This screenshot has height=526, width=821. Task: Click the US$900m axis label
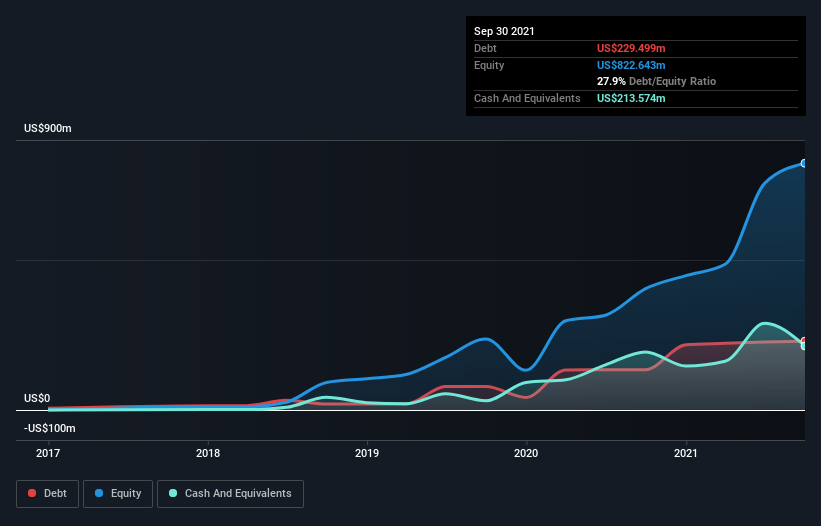click(48, 128)
